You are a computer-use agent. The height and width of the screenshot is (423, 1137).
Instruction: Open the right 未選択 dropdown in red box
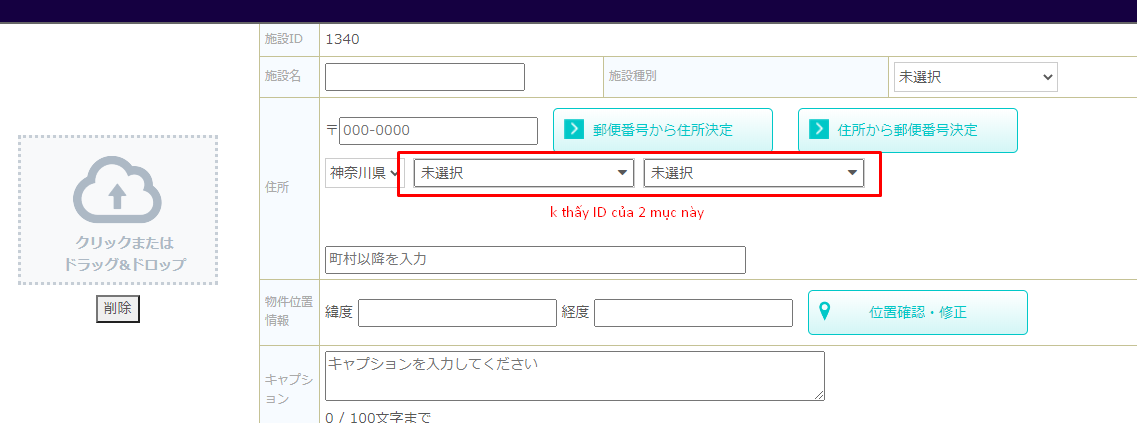tap(753, 173)
